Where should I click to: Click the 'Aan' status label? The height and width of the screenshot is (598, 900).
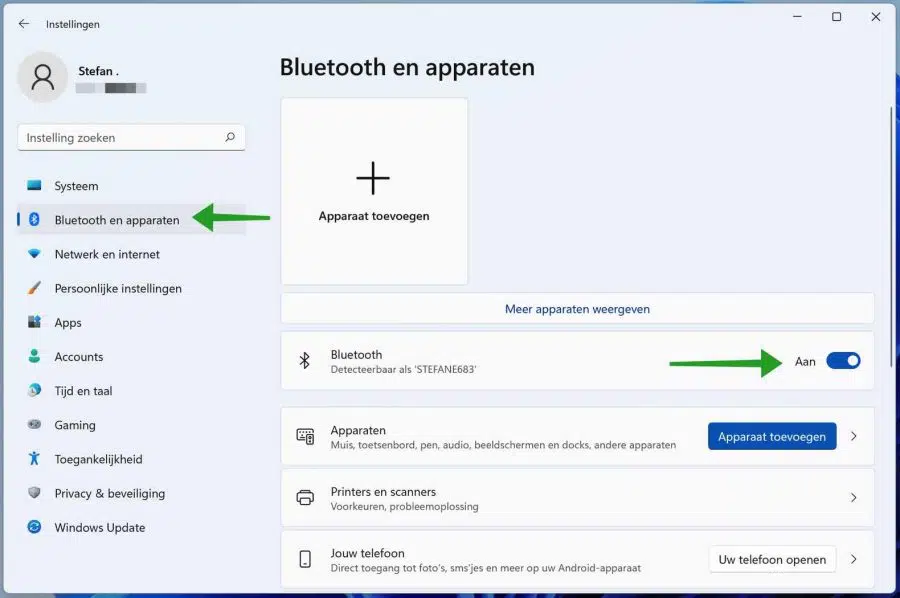coord(805,362)
